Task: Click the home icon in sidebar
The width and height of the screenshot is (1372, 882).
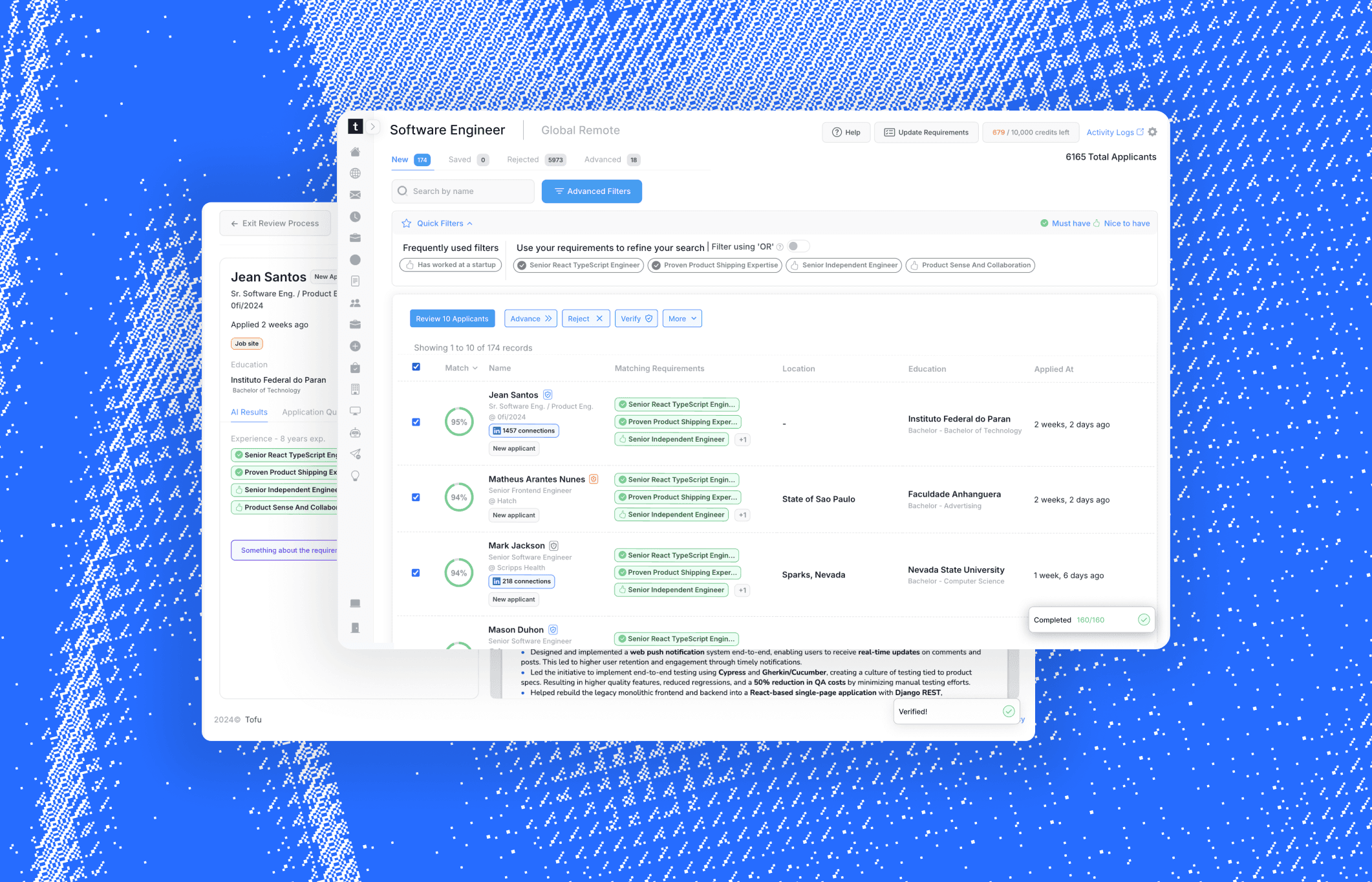Action: (355, 152)
